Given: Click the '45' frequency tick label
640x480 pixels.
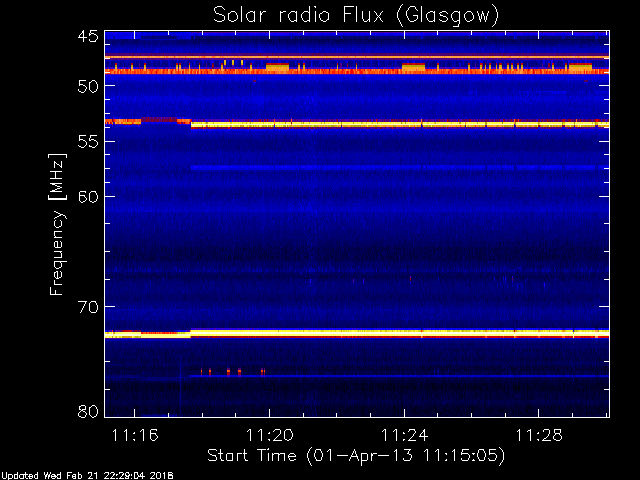Looking at the screenshot, I should tap(88, 36).
